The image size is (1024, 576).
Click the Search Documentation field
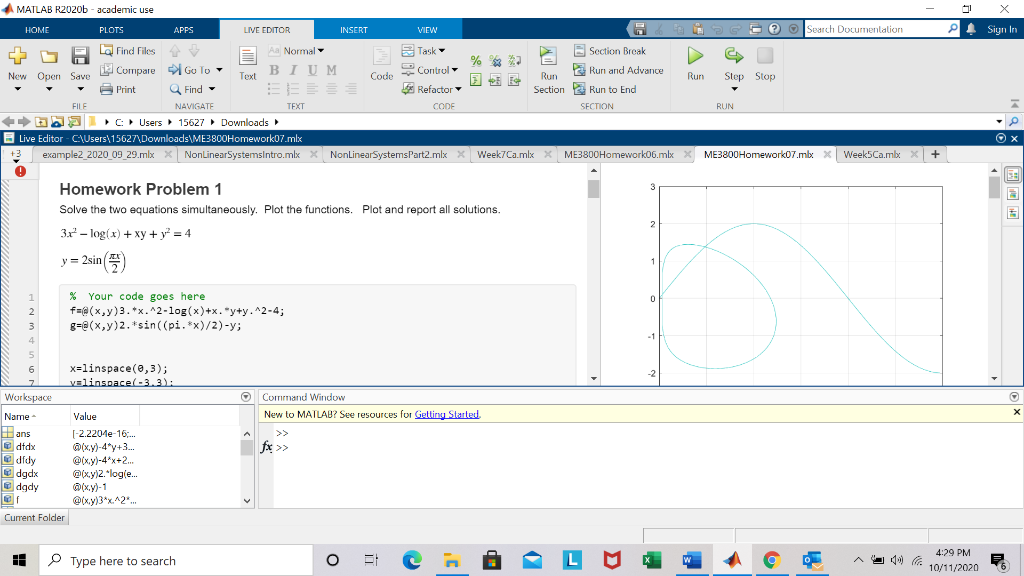click(x=880, y=29)
